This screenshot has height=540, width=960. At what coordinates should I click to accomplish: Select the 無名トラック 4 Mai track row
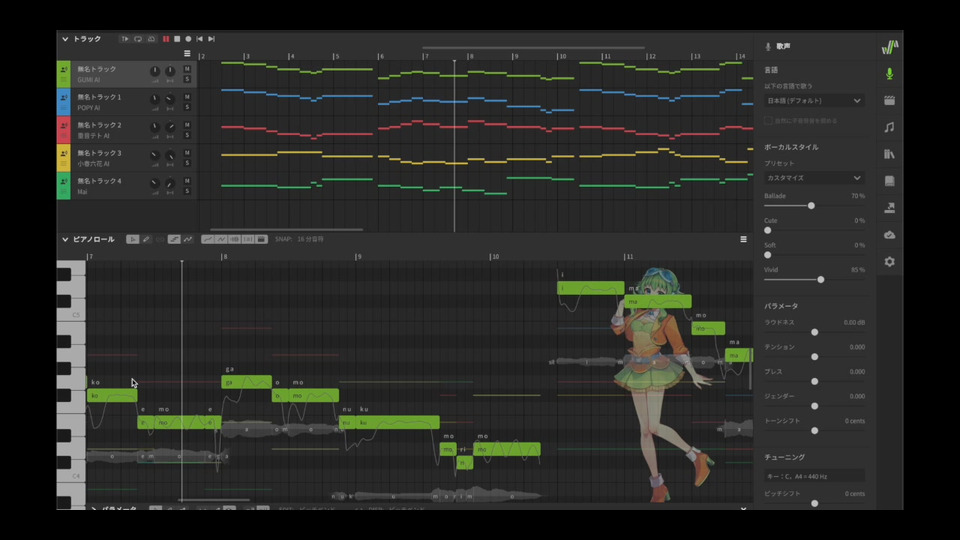tap(127, 186)
